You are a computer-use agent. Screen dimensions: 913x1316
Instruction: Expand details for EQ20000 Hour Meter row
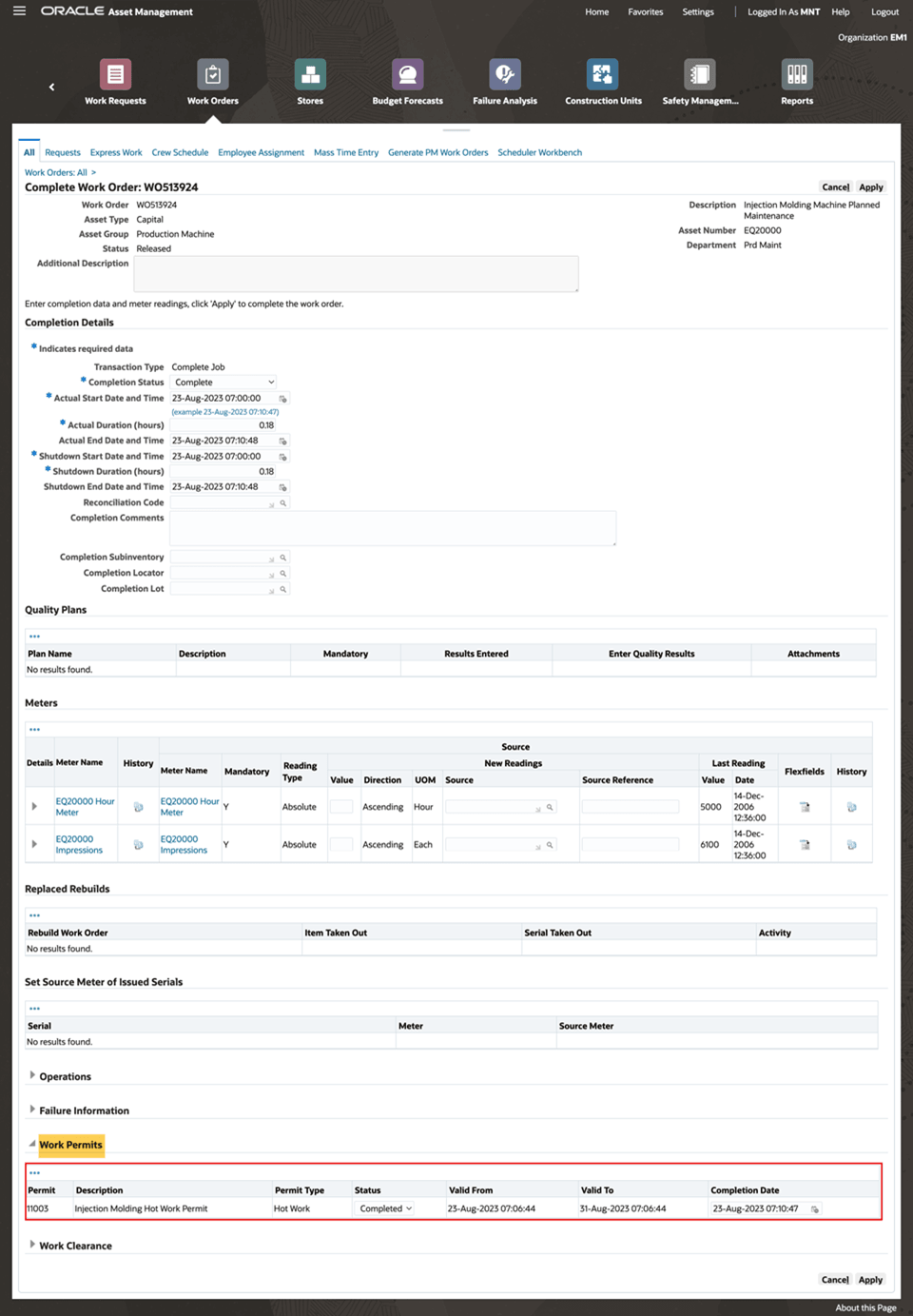(34, 807)
